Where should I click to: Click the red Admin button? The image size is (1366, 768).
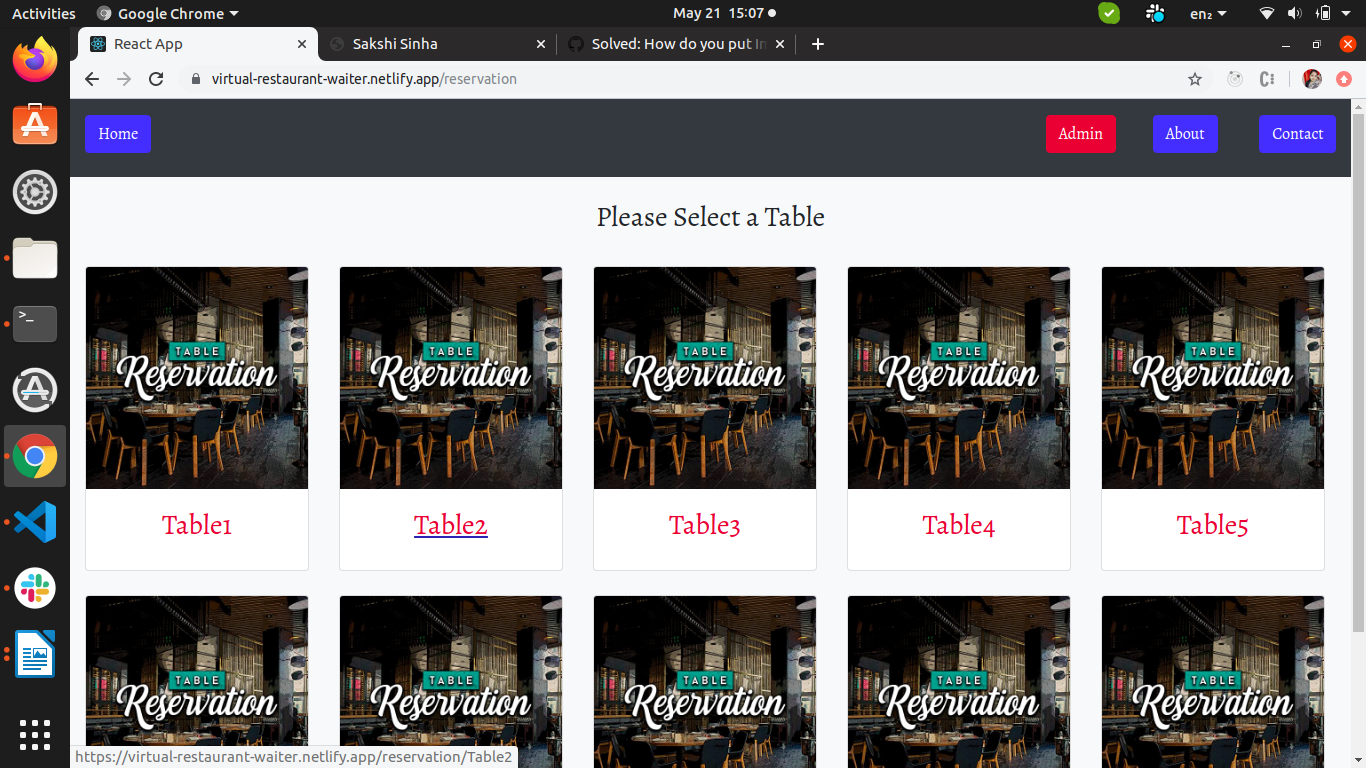pyautogui.click(x=1080, y=134)
